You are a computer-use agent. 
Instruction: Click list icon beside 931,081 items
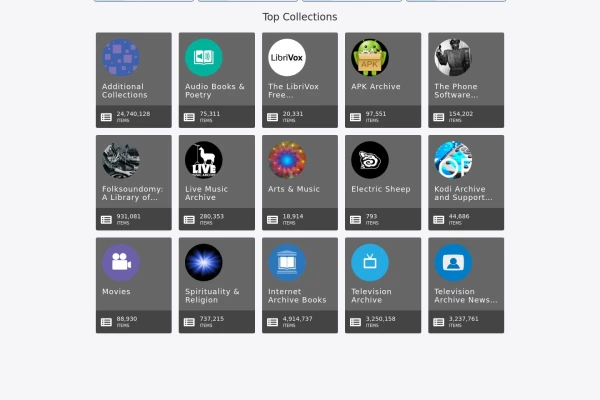tap(106, 220)
